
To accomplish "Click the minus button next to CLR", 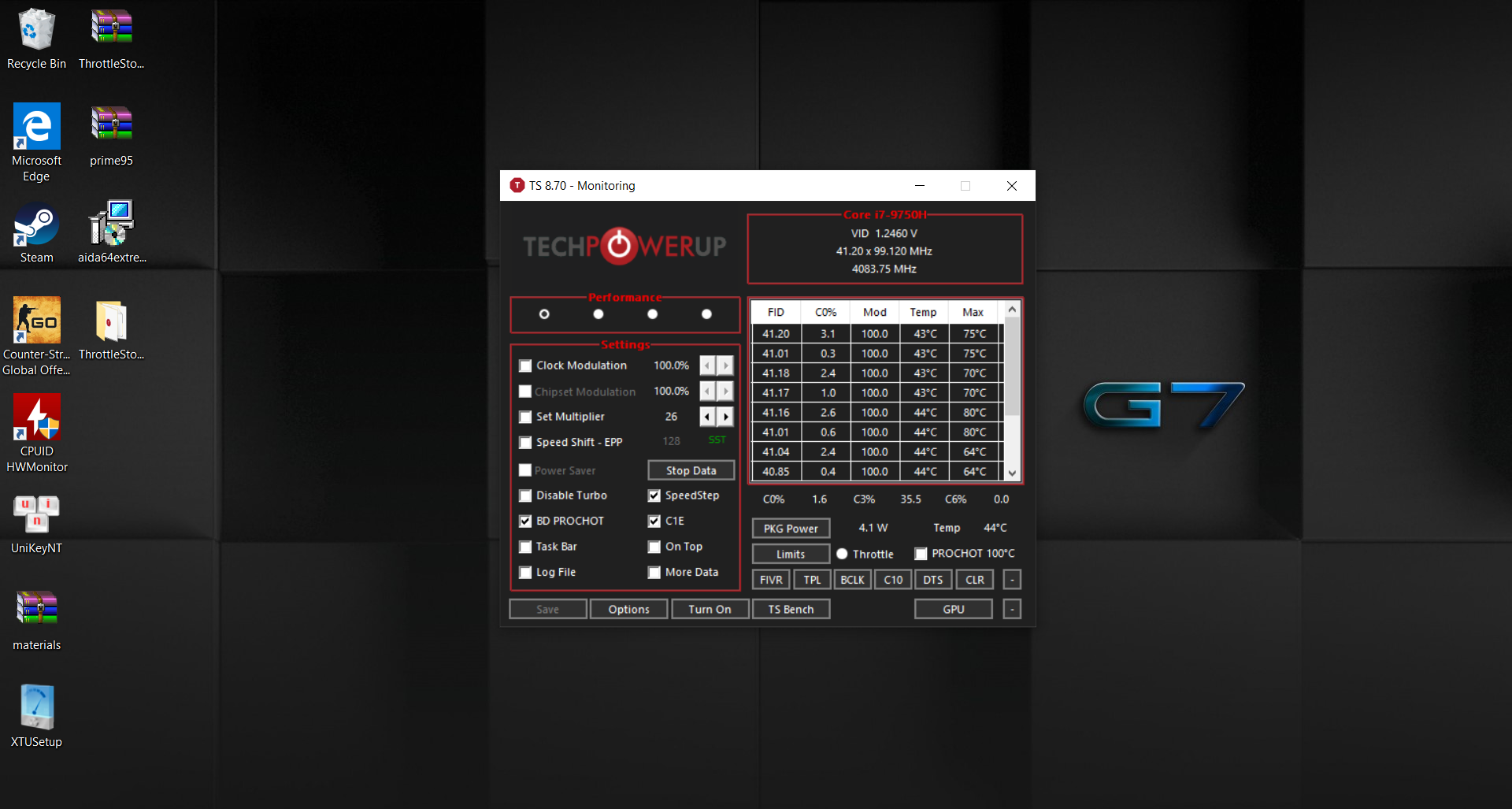I will pyautogui.click(x=1013, y=580).
